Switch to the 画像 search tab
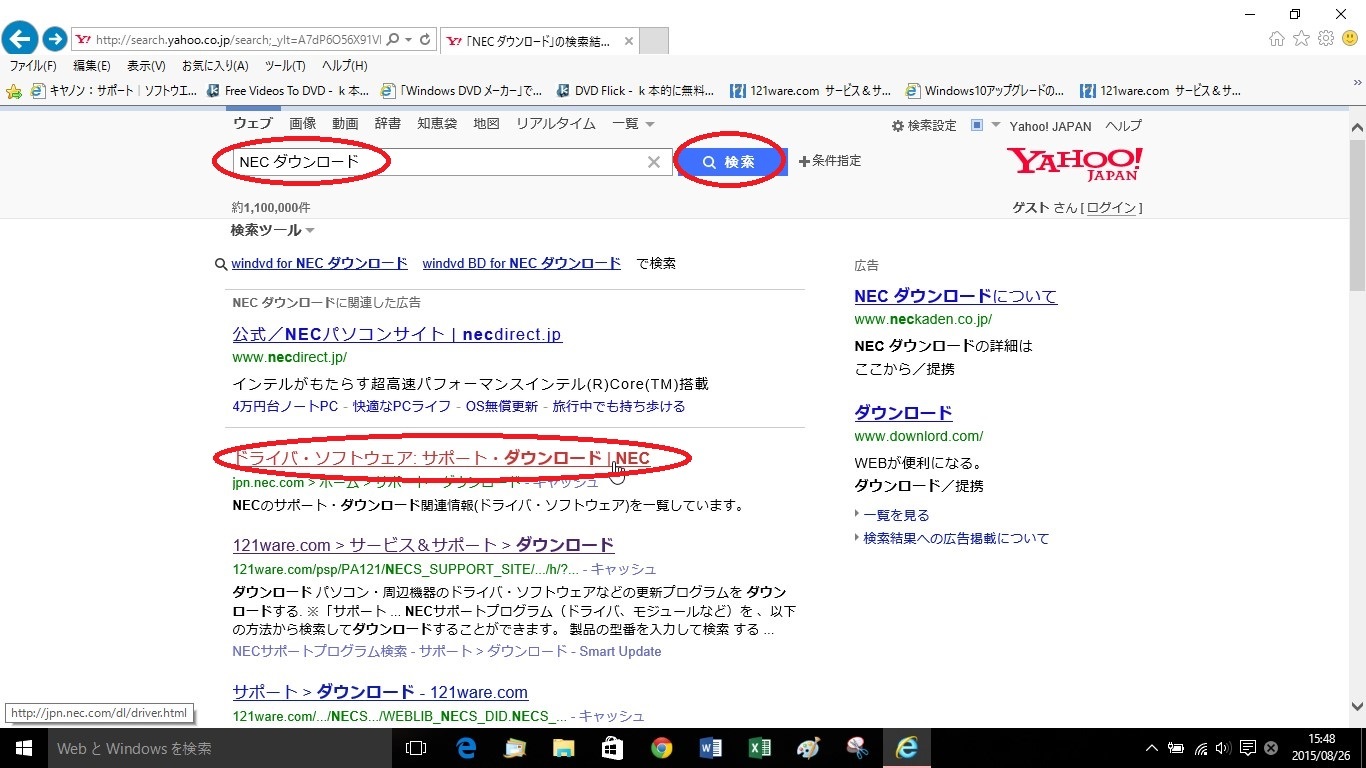This screenshot has width=1366, height=768. [303, 124]
